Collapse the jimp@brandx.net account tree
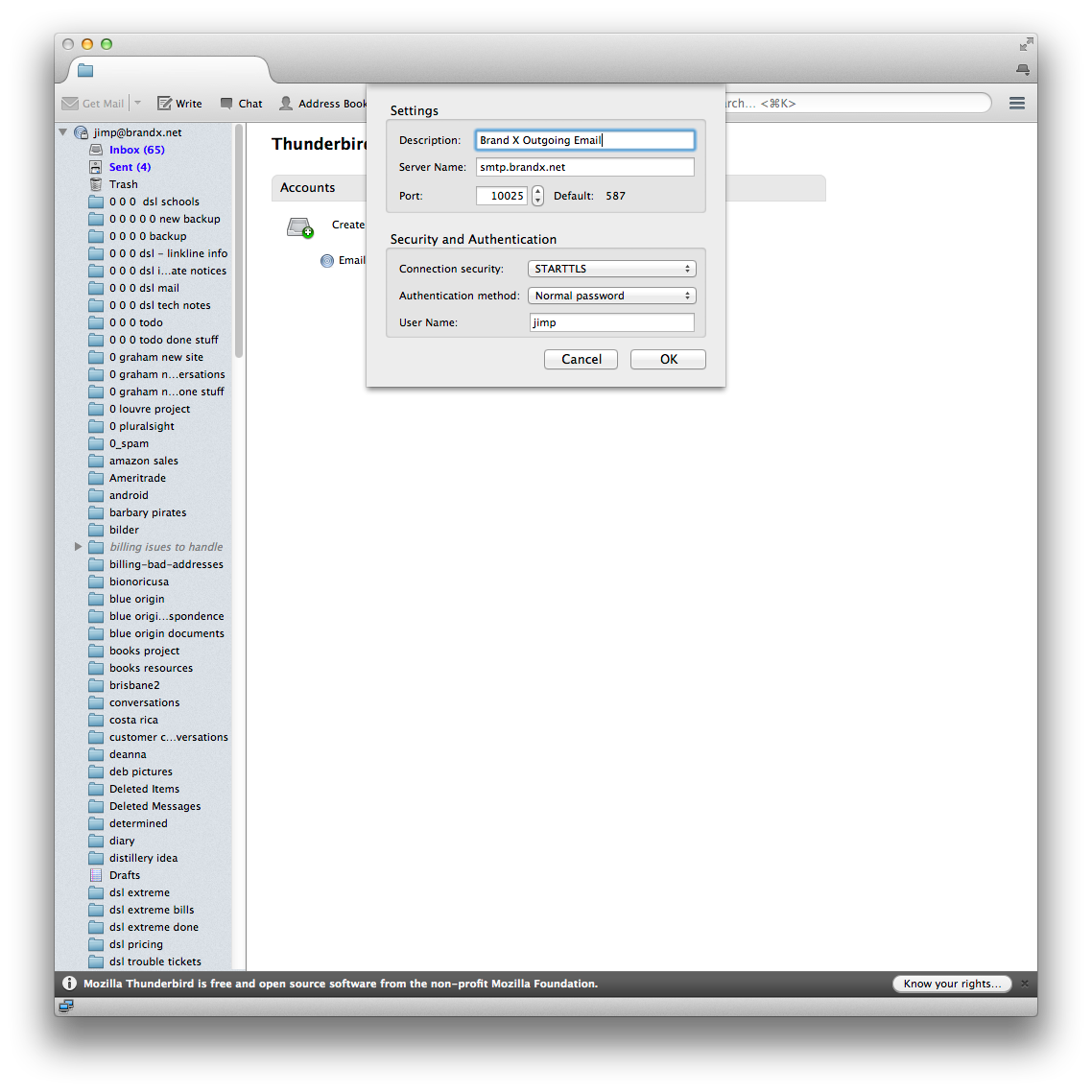Viewport: 1092px width, 1092px height. click(62, 131)
